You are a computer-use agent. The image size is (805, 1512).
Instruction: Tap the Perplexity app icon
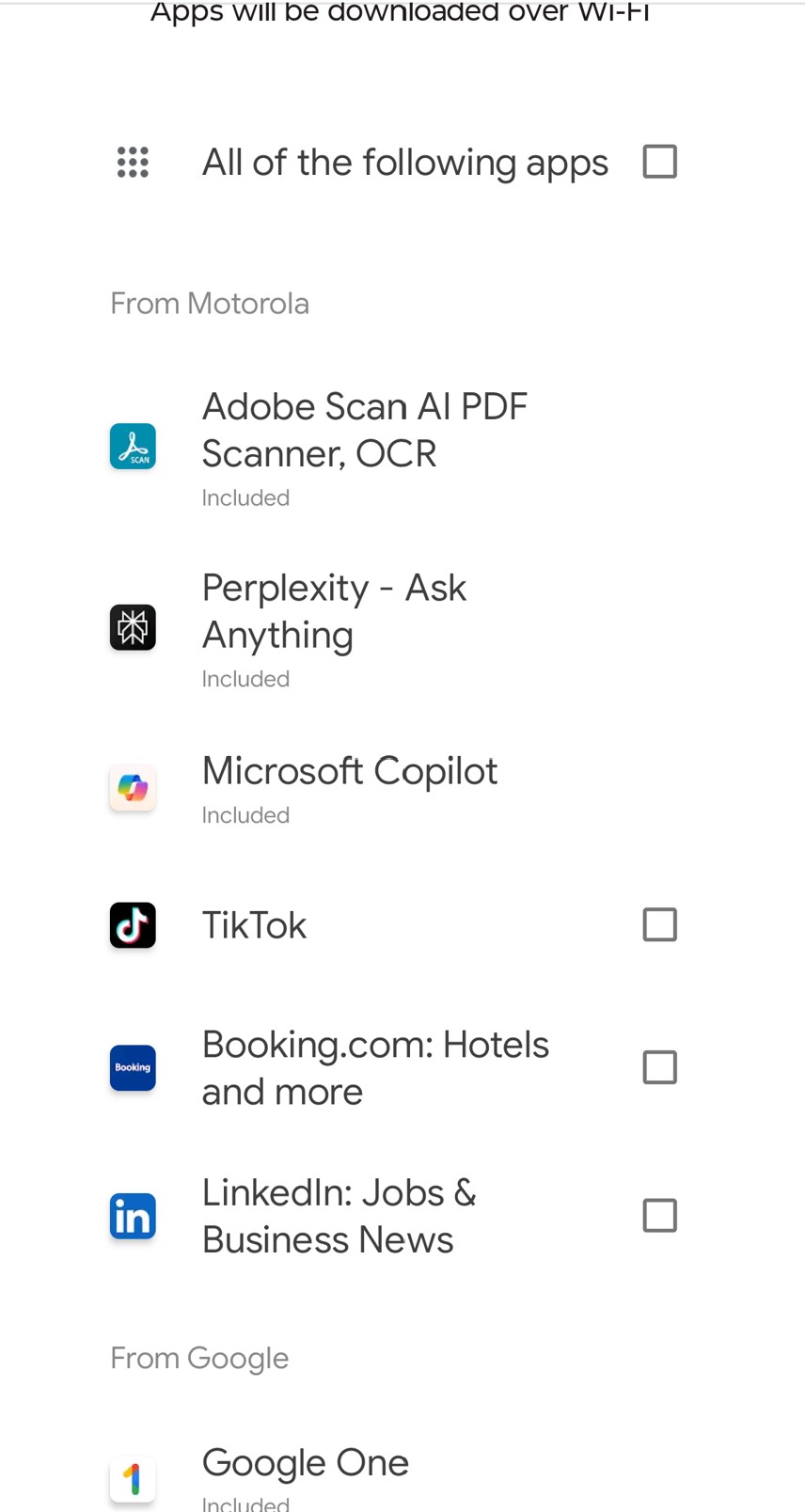tap(133, 627)
